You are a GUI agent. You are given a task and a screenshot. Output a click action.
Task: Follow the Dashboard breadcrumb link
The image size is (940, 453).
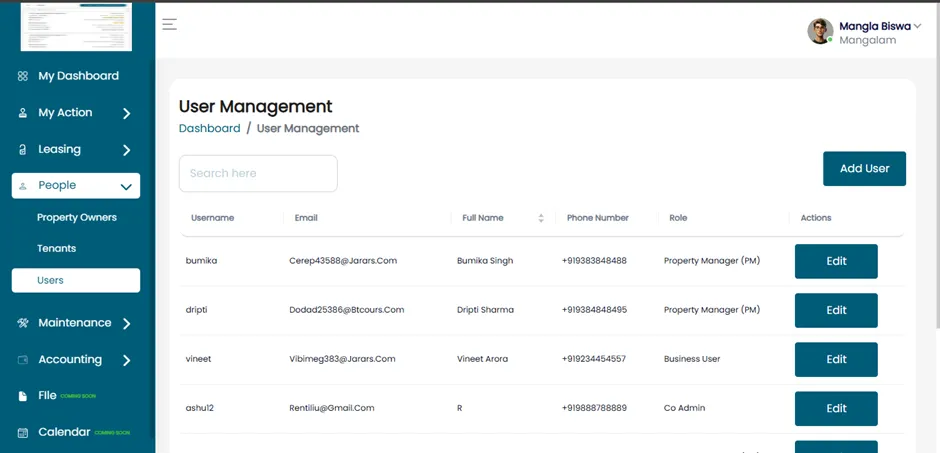coord(209,128)
